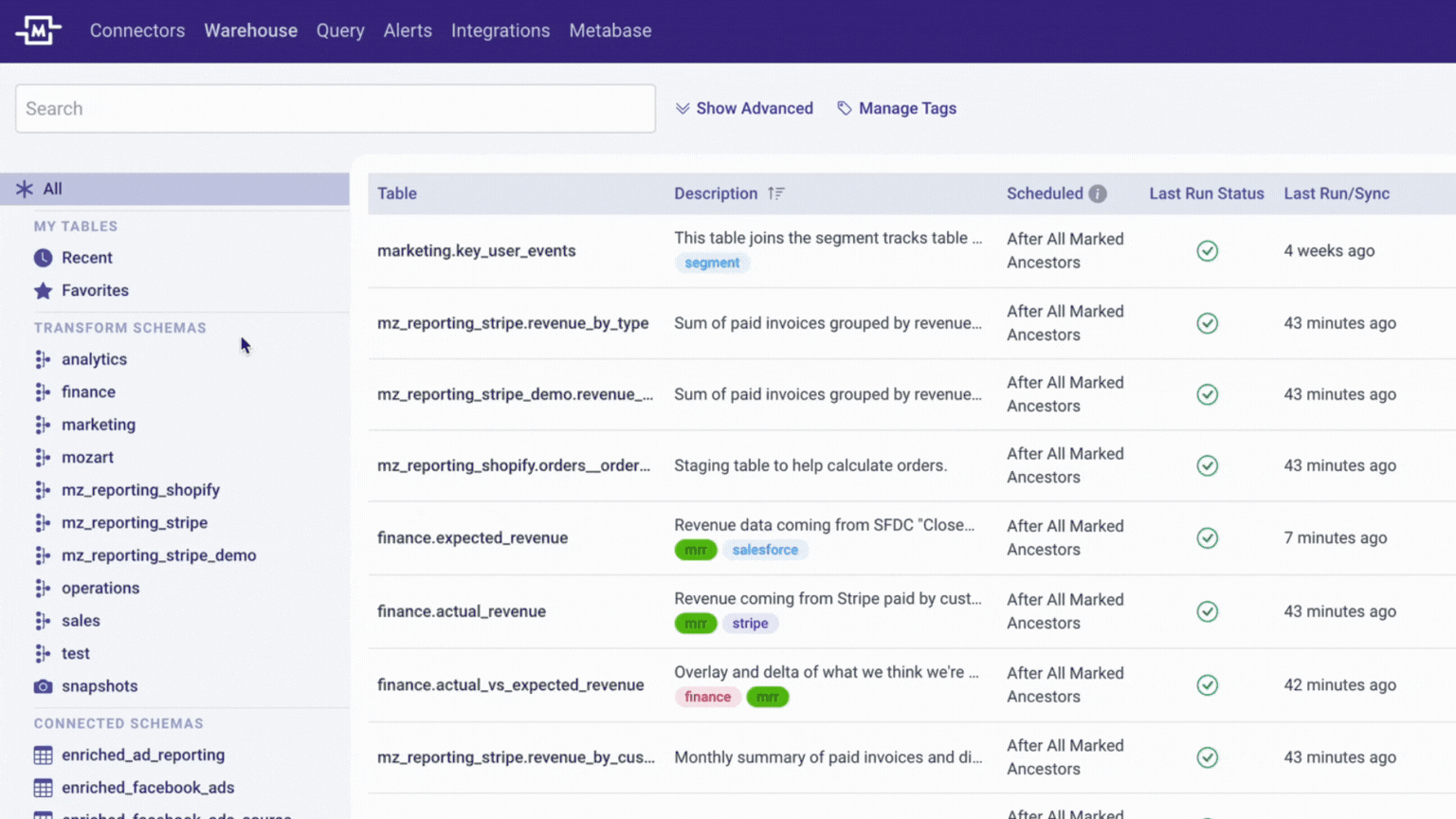
Task: Click the table icon beside enriched_ad_reporting
Action: pyautogui.click(x=43, y=755)
